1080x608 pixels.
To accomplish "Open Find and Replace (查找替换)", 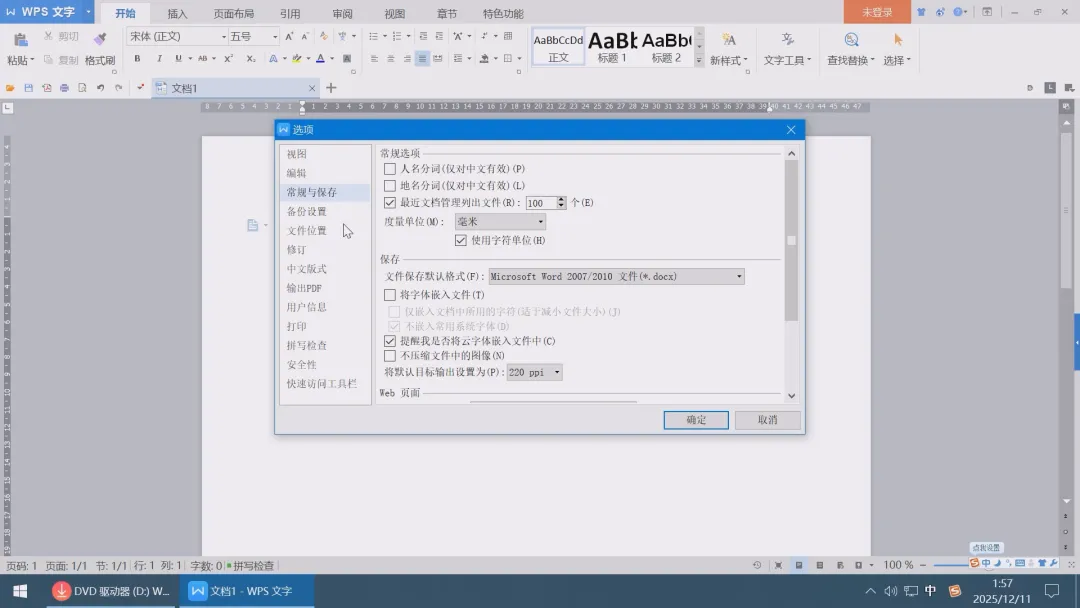I will pos(851,50).
